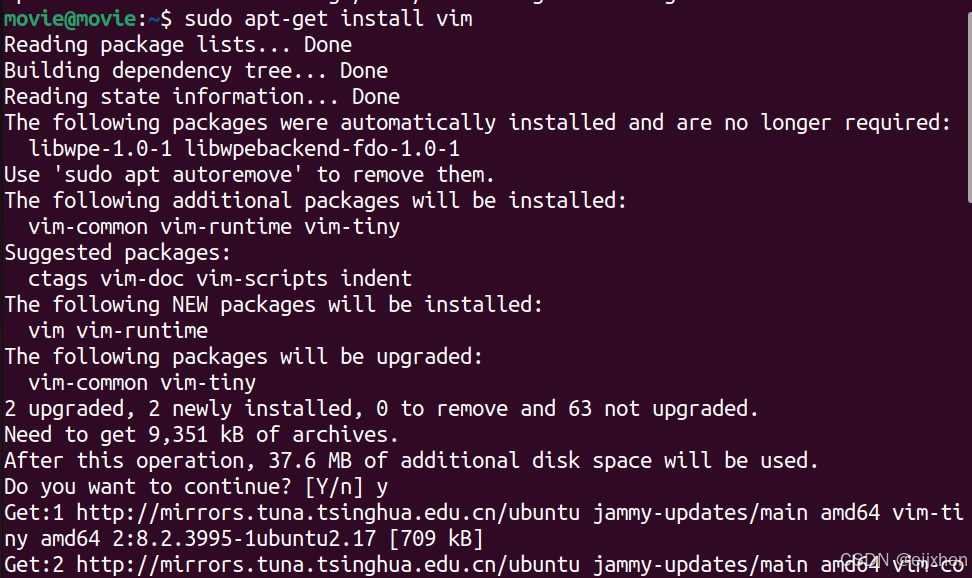Click the second mirrors.tuna.tsinghua.edu.cn URL on Get:2 line
972x578 pixels.
click(x=328, y=565)
